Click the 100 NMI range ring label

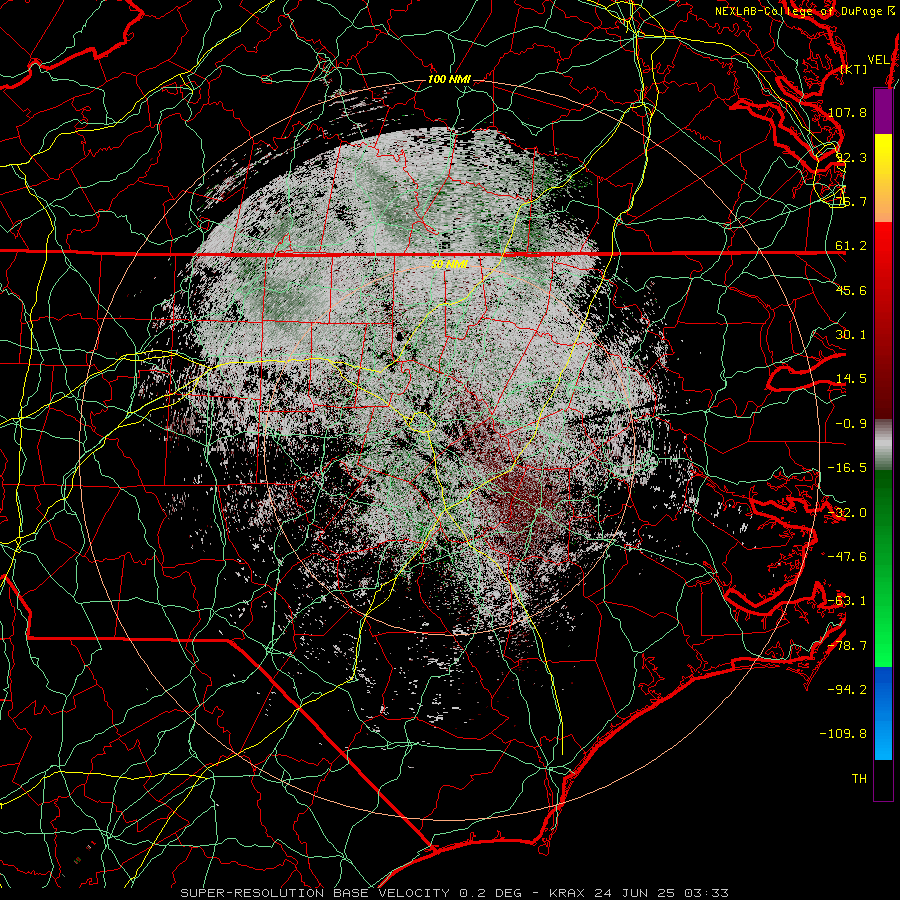[x=449, y=79]
